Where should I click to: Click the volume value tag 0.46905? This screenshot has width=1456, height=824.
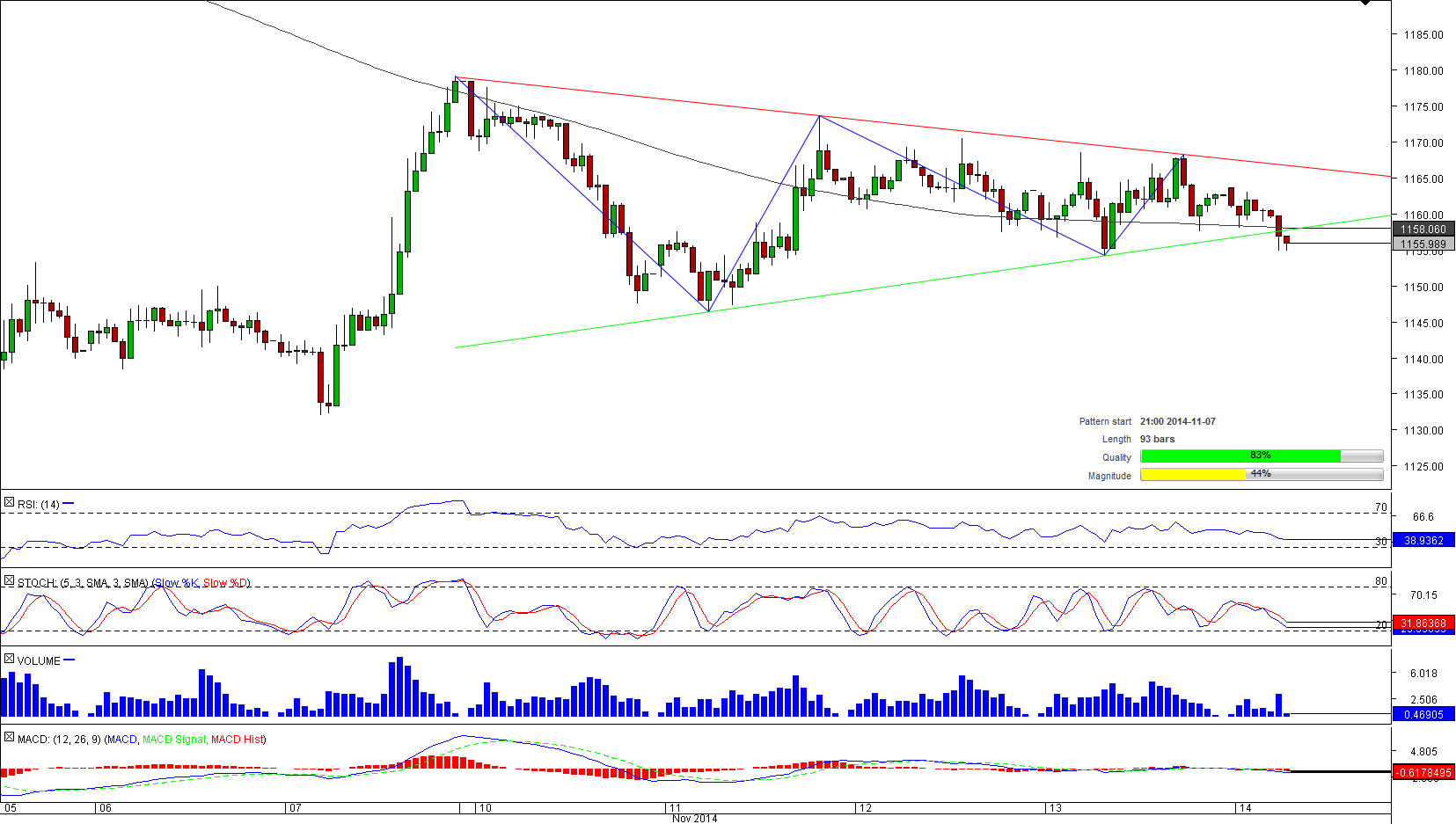[1423, 715]
